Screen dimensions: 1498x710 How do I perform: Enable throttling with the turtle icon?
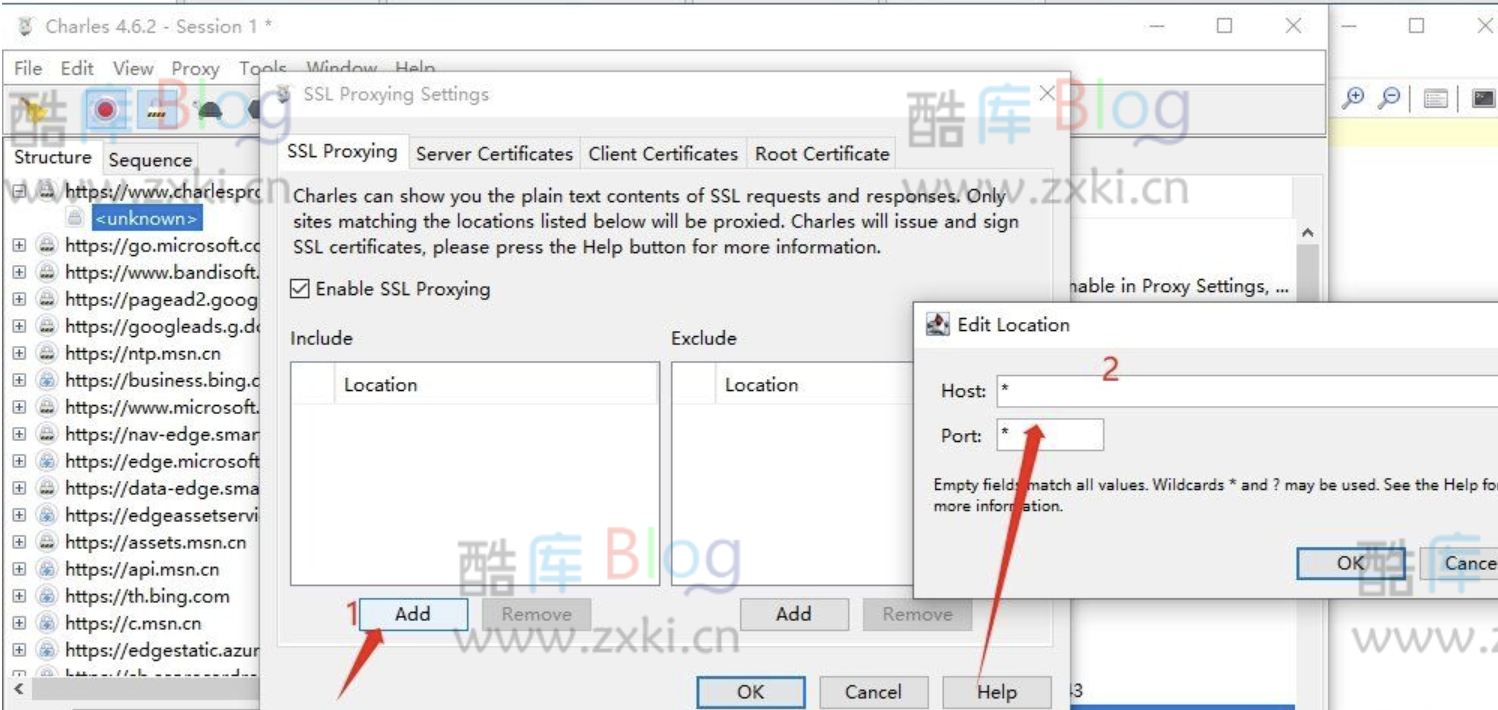click(210, 110)
